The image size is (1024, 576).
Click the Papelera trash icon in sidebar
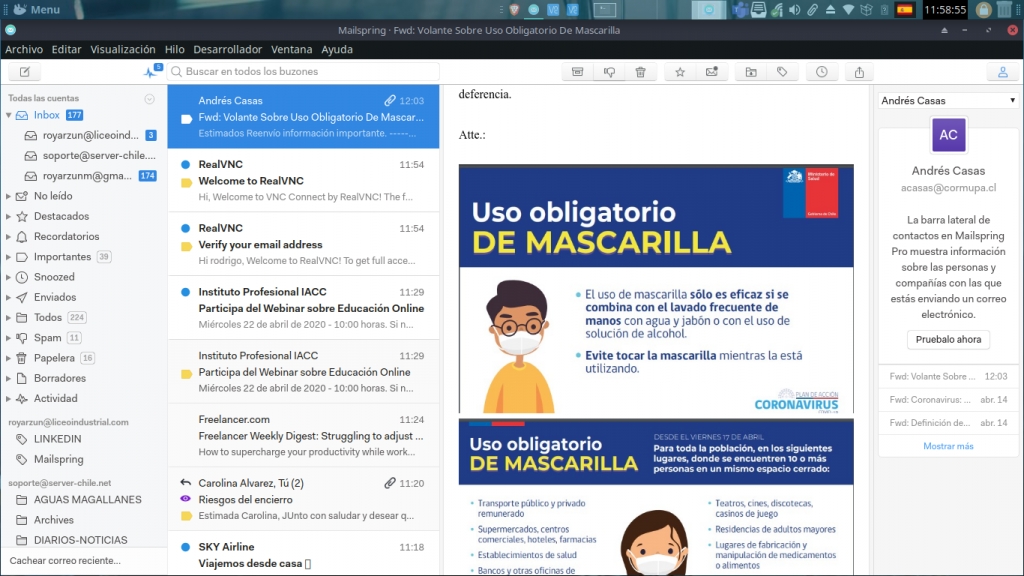click(22, 358)
